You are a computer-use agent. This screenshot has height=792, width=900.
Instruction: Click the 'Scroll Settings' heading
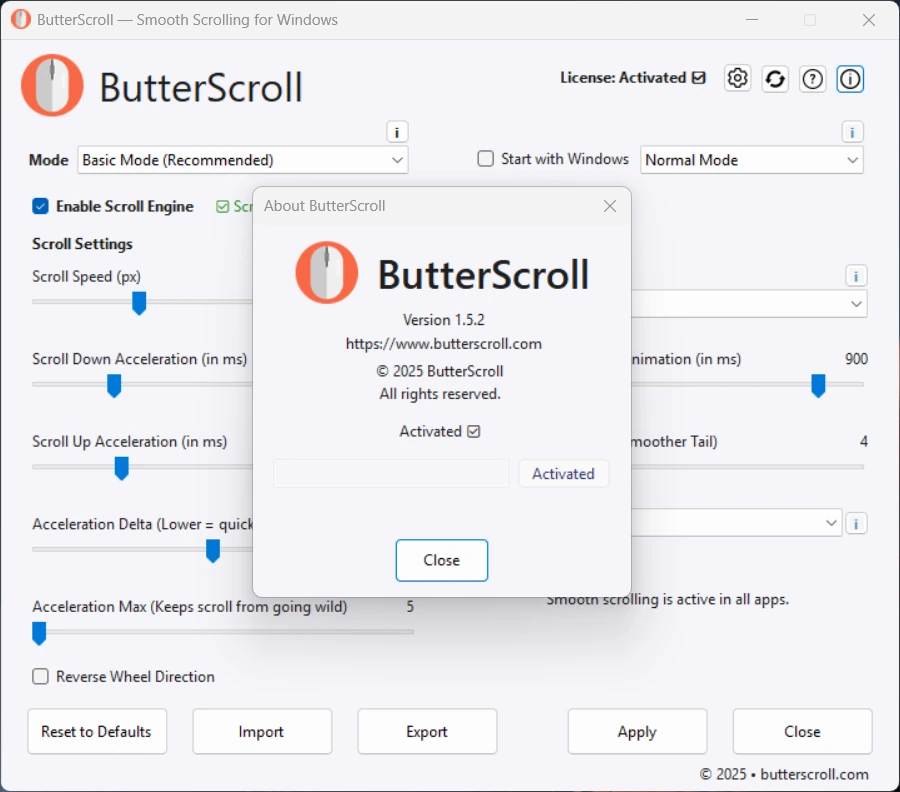(82, 244)
